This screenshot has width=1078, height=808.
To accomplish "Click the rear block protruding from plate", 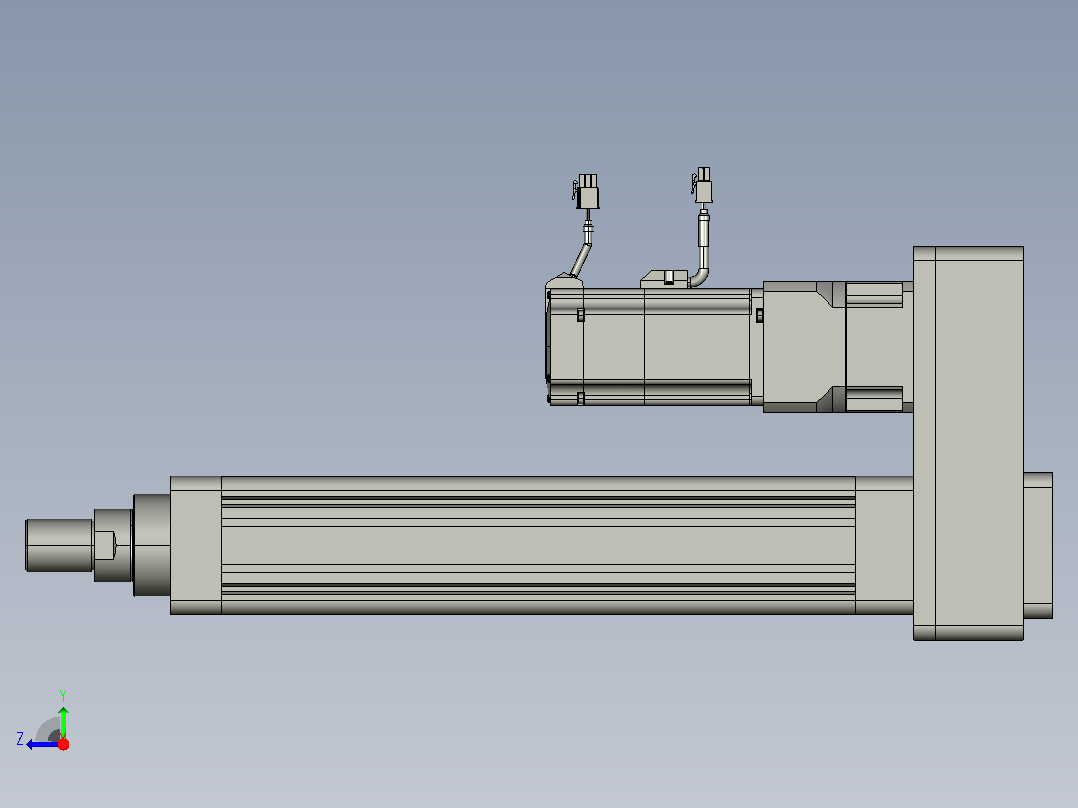I will pos(1038,545).
